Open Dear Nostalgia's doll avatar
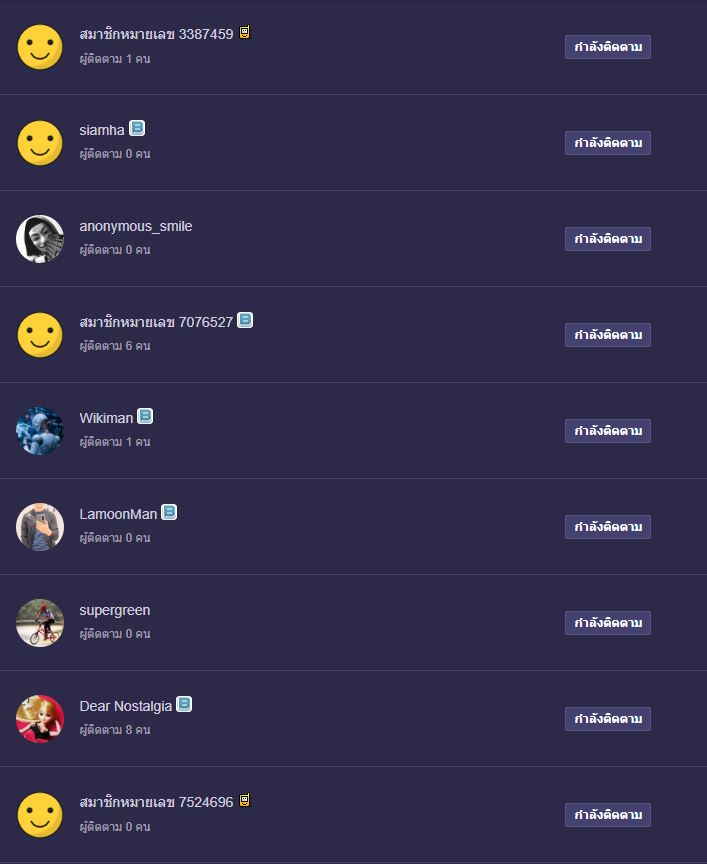707x864 pixels. (x=40, y=719)
